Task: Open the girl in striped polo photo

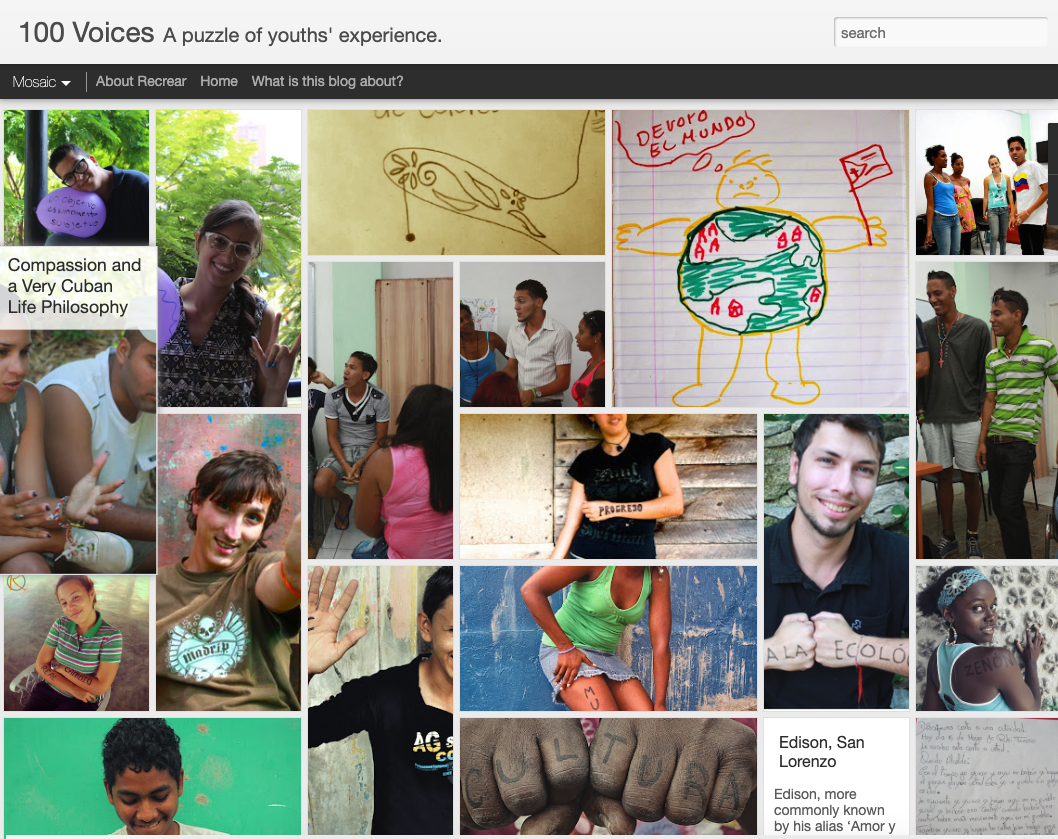Action: pos(76,643)
